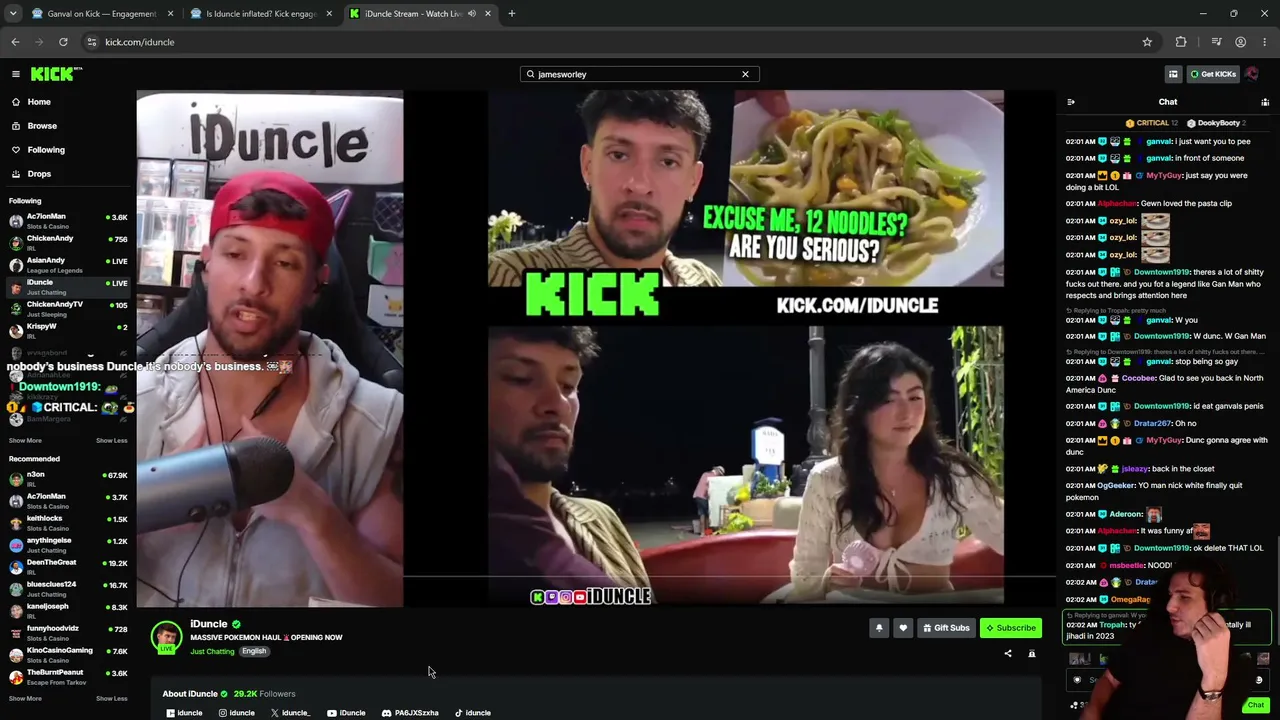Collapse Following list with Show Less
The image size is (1280, 720).
[x=112, y=441]
